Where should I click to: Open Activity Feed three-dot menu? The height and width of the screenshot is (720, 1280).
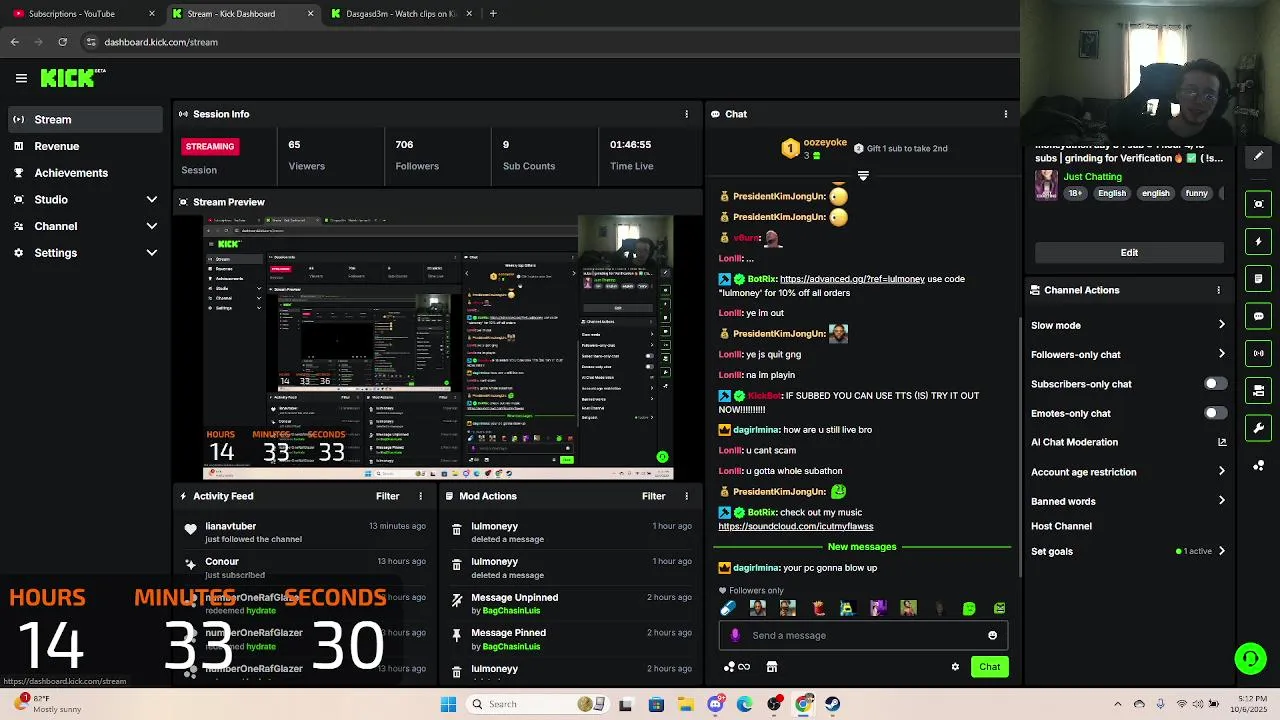point(421,496)
